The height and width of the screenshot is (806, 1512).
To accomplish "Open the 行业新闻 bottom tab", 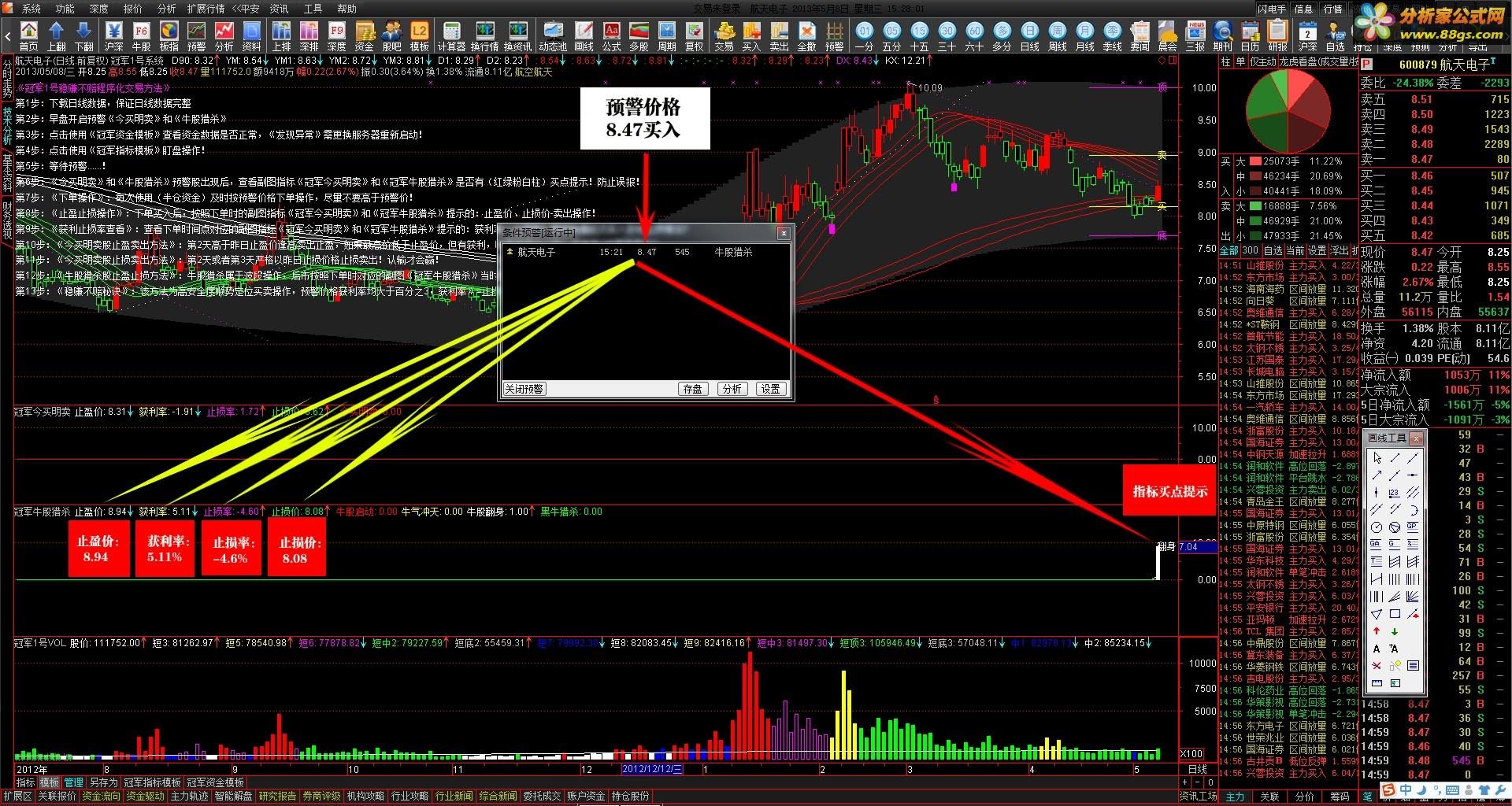I will coord(454,796).
